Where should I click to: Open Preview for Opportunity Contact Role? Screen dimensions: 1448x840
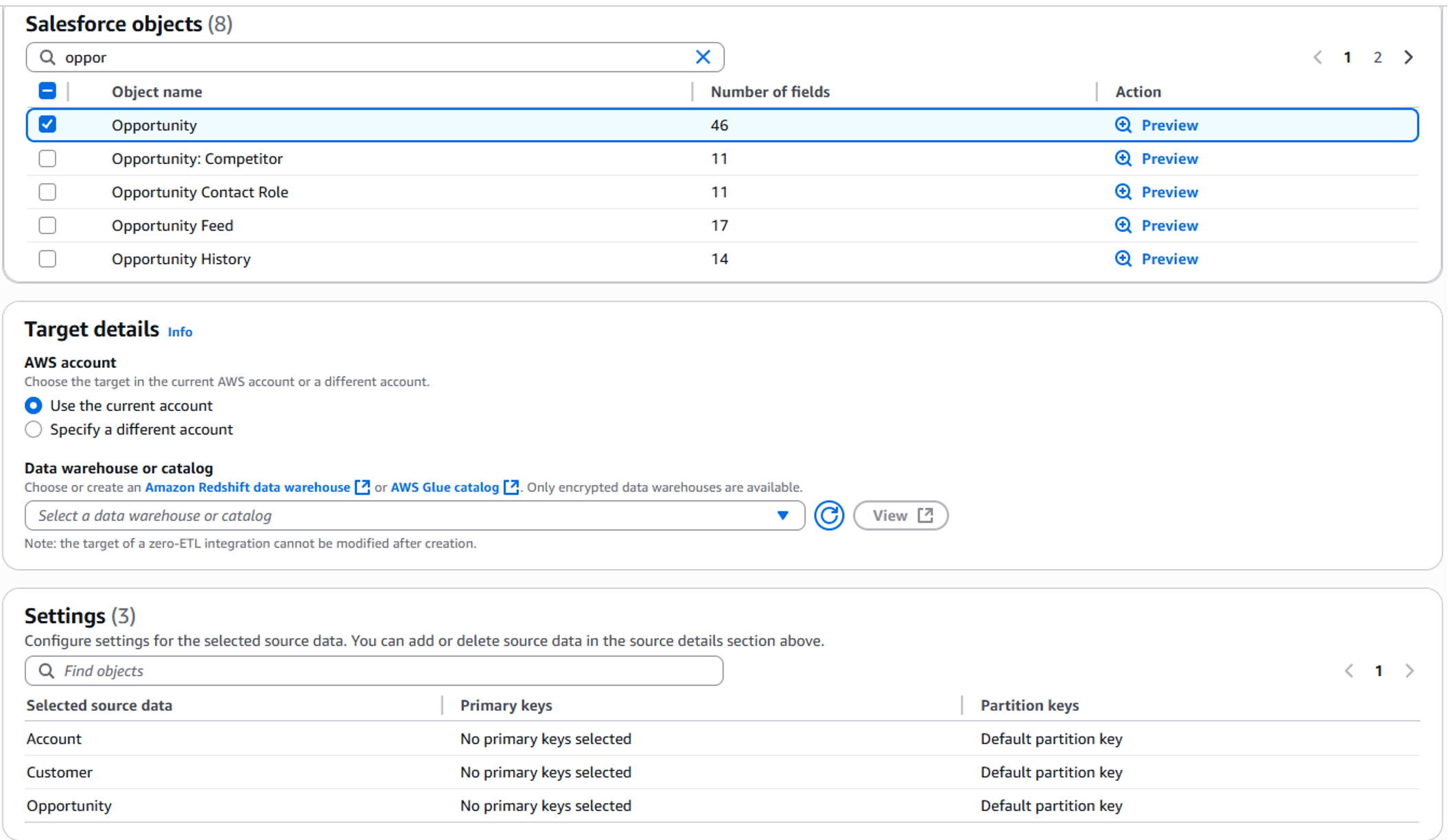tap(1123, 192)
